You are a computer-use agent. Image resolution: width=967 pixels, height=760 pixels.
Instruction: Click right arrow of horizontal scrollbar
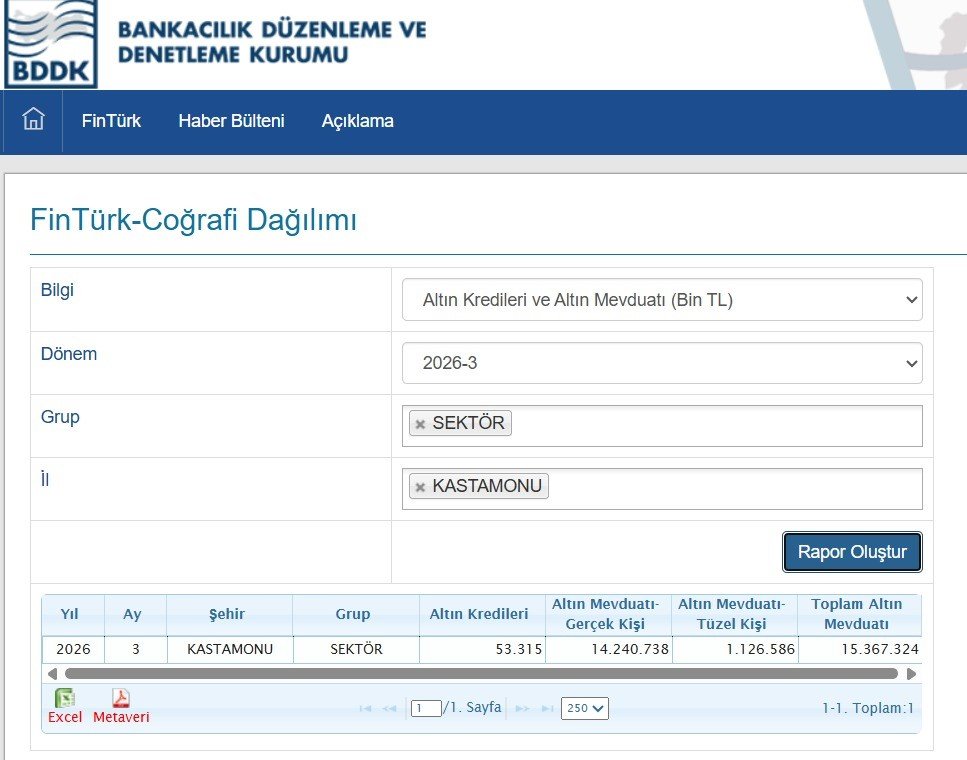coord(911,674)
